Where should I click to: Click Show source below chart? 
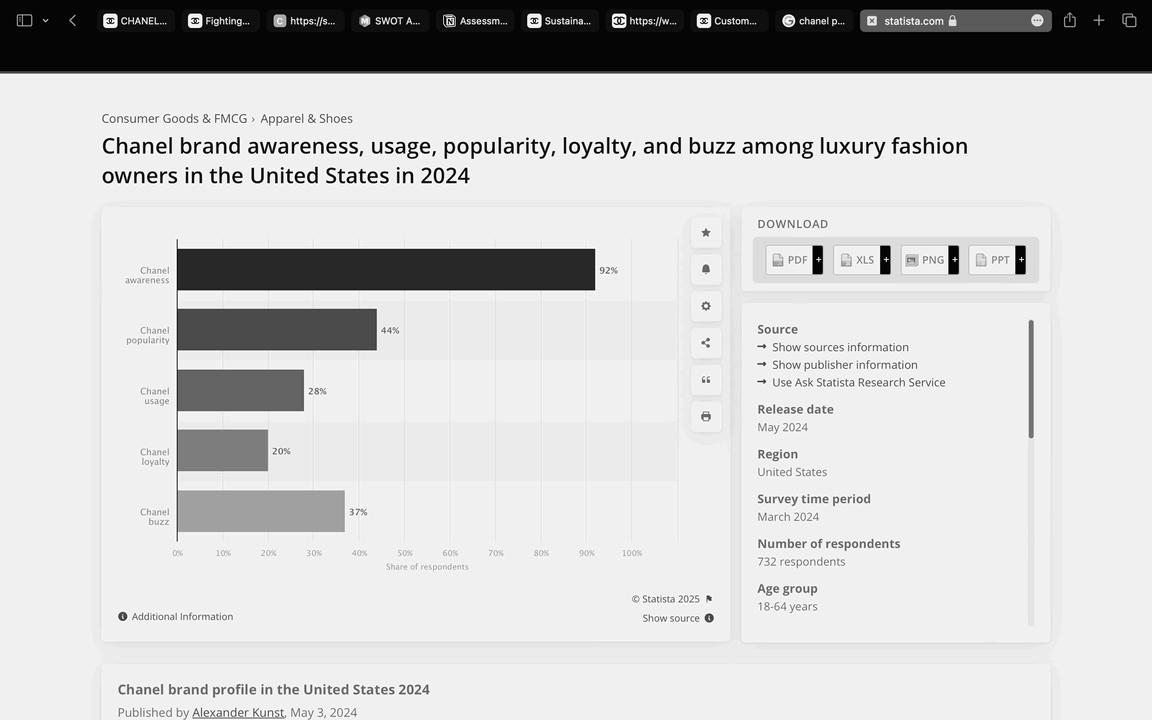[x=671, y=619]
